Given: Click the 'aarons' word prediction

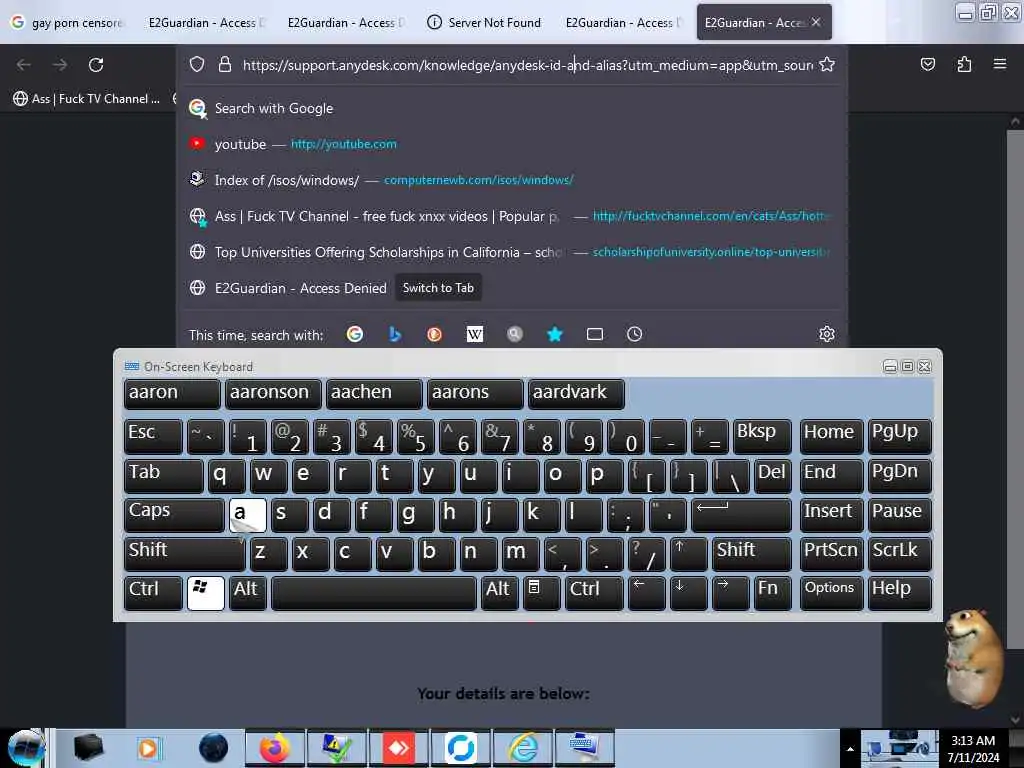Looking at the screenshot, I should pos(475,394).
